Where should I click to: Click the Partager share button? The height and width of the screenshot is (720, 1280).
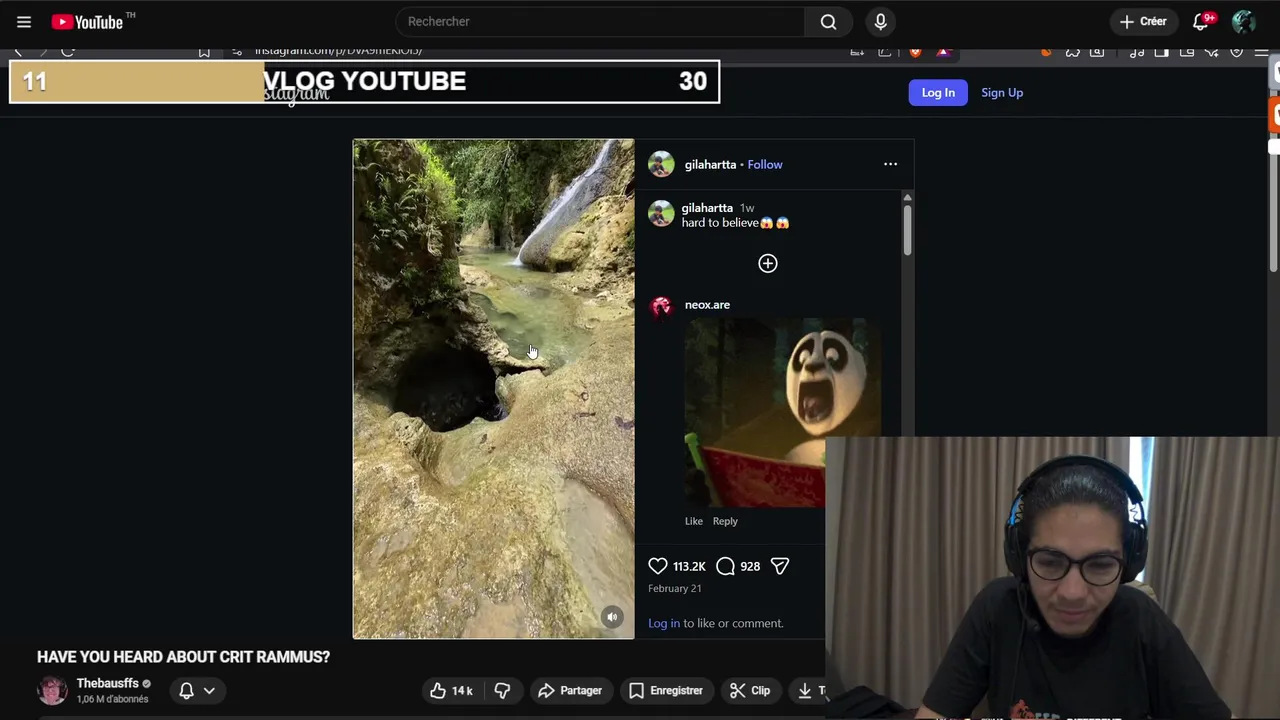tap(570, 690)
